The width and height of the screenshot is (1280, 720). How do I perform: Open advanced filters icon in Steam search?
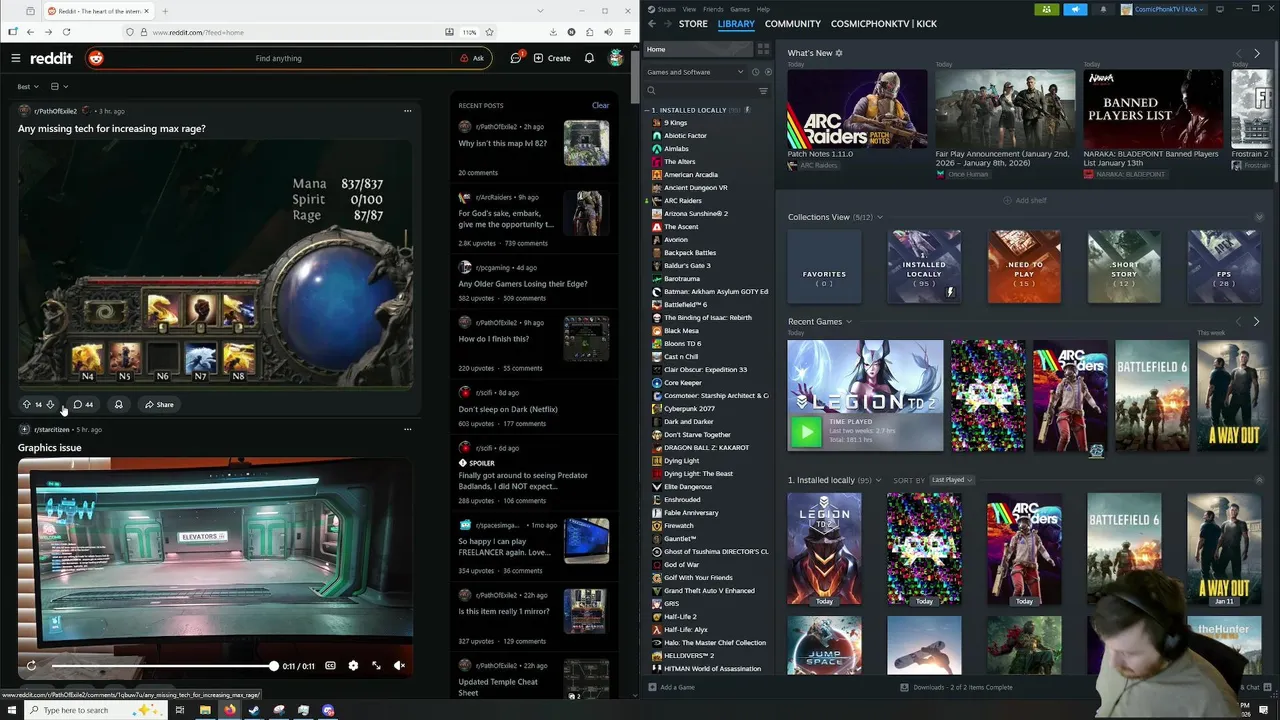coord(763,91)
